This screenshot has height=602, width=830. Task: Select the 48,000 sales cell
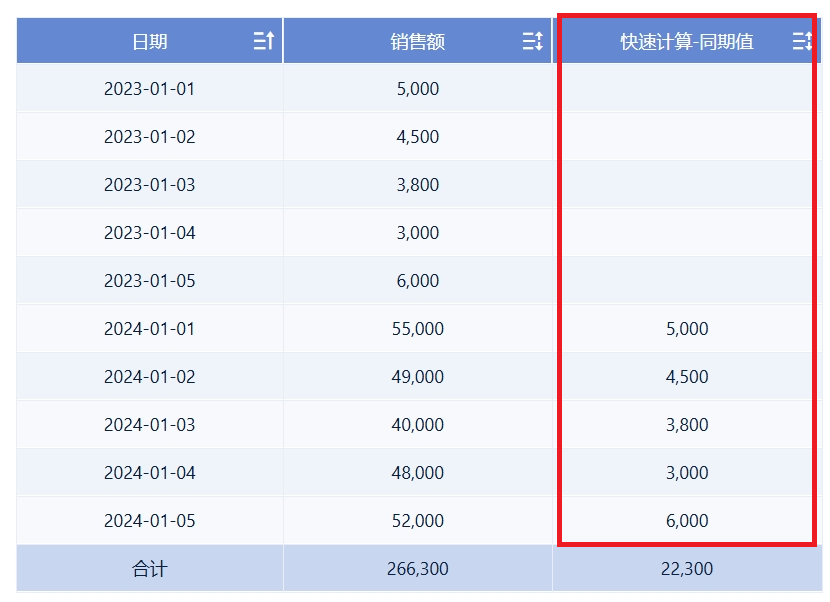click(x=418, y=472)
